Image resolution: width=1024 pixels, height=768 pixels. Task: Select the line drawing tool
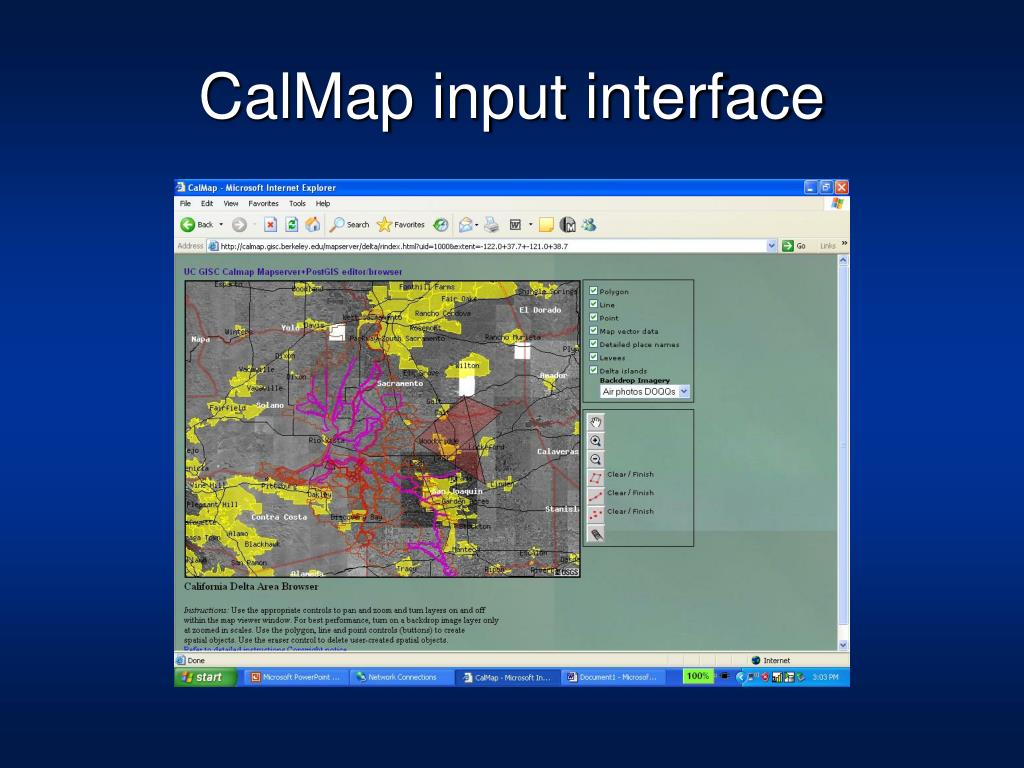coord(596,496)
